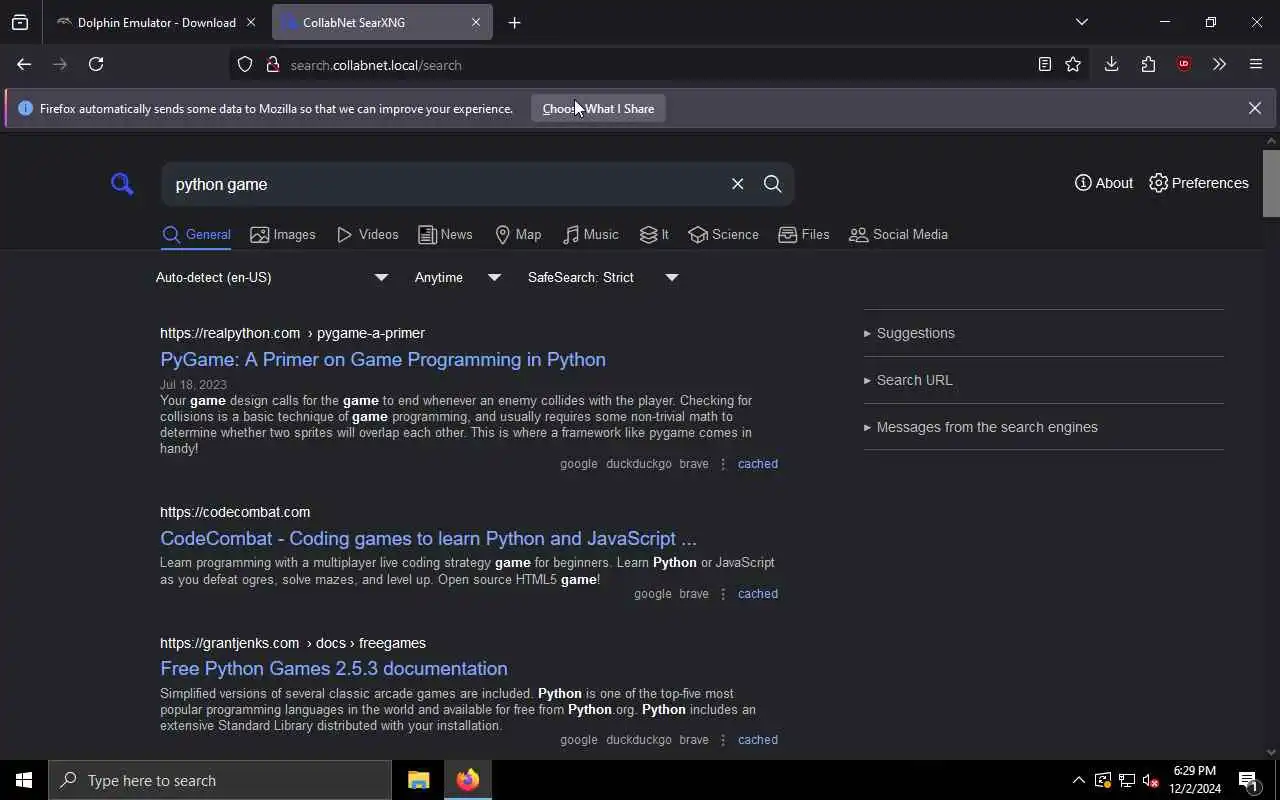The height and width of the screenshot is (800, 1280).
Task: Open uBlock Origin extension icon
Action: coord(1184,64)
